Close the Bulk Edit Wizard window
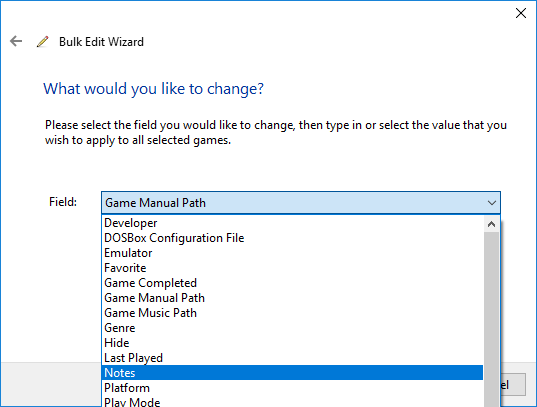 (521, 13)
